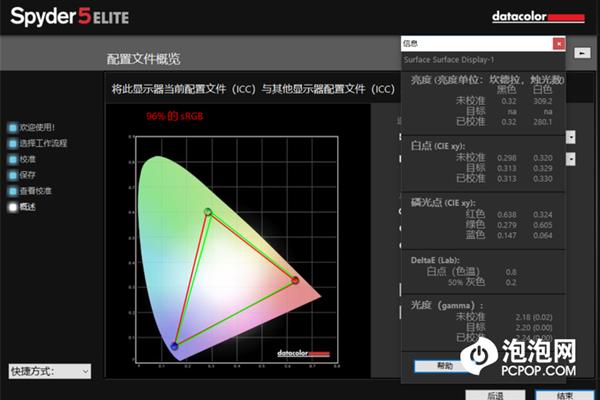Screen dimensions: 600x400
Task: Click the red primary point on gamut
Action: point(294,281)
